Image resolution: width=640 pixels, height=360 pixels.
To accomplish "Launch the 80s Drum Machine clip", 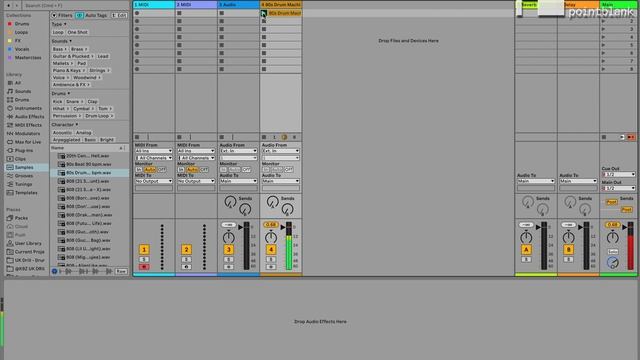I will [x=264, y=13].
